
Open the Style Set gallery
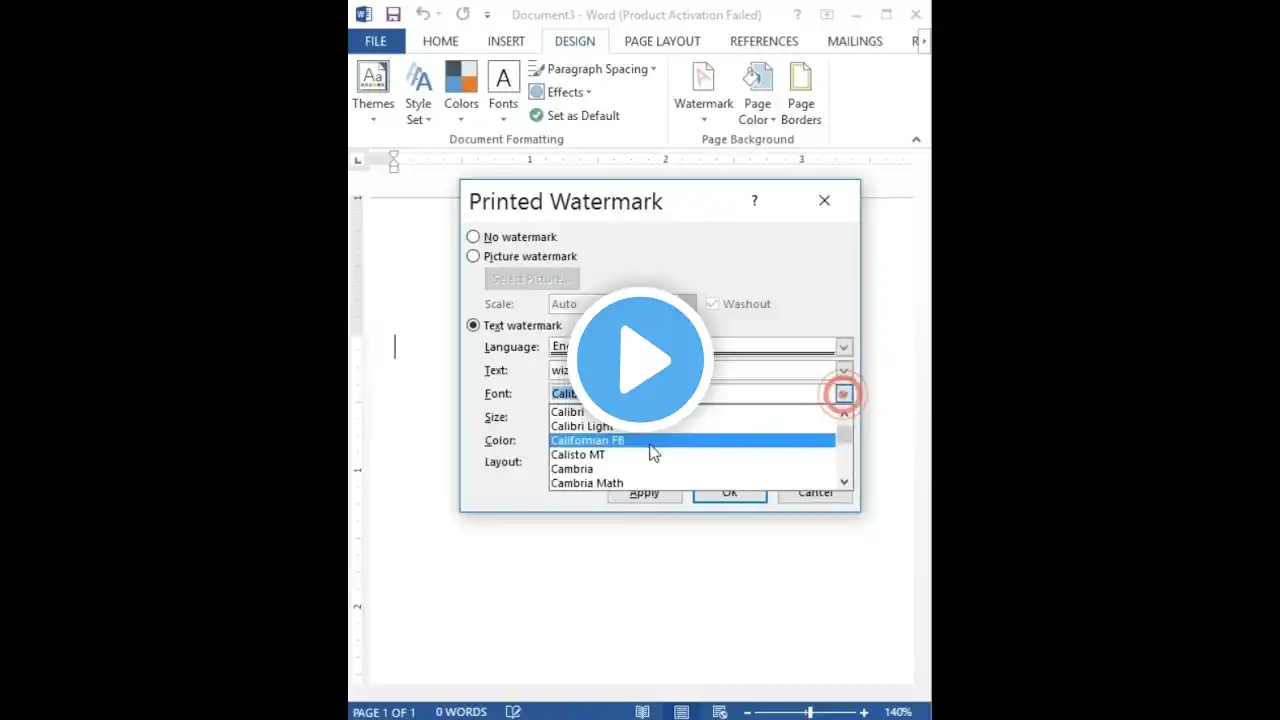coord(418,93)
